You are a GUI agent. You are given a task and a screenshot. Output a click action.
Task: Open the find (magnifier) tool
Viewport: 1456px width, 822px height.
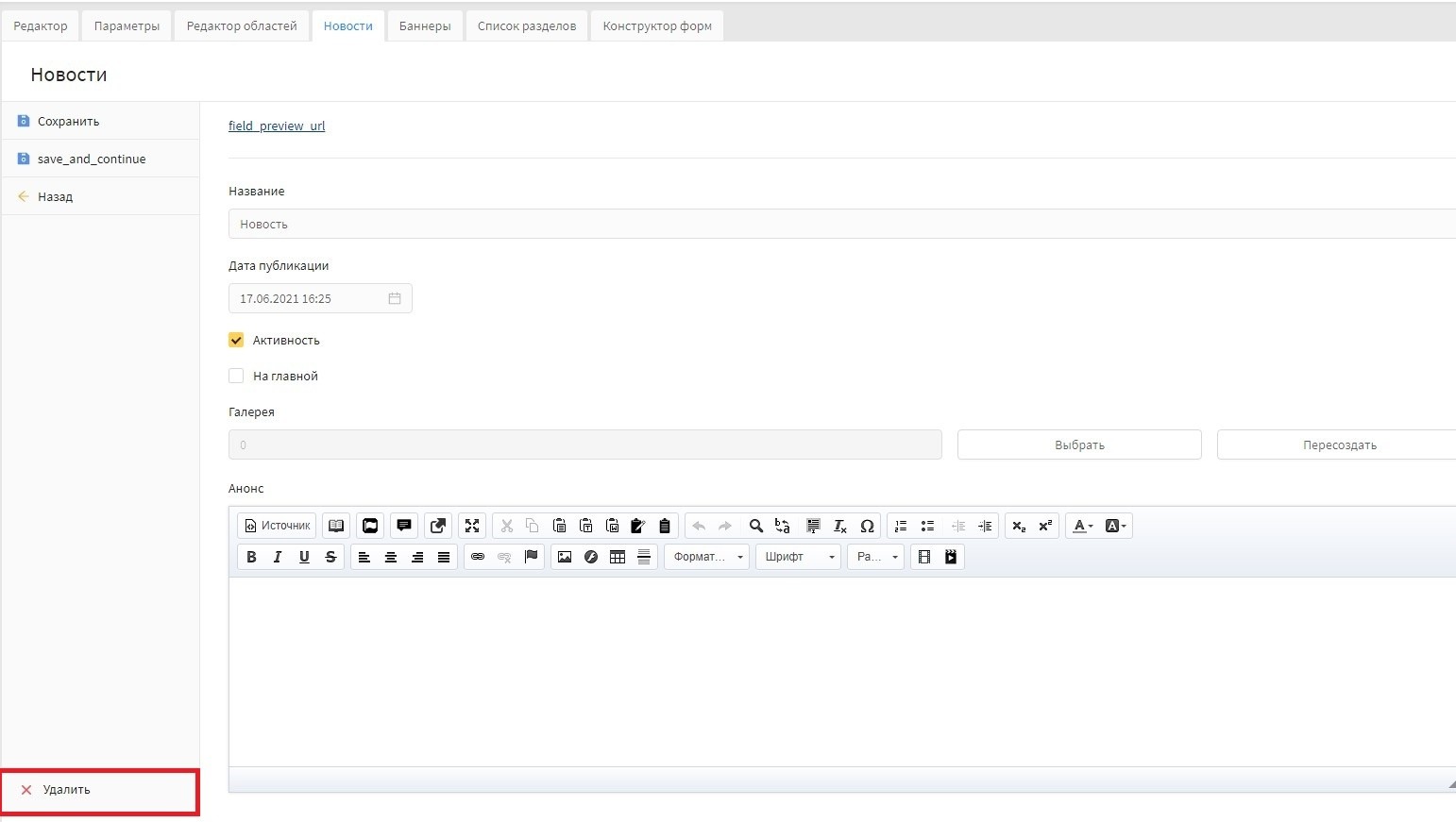click(x=755, y=526)
